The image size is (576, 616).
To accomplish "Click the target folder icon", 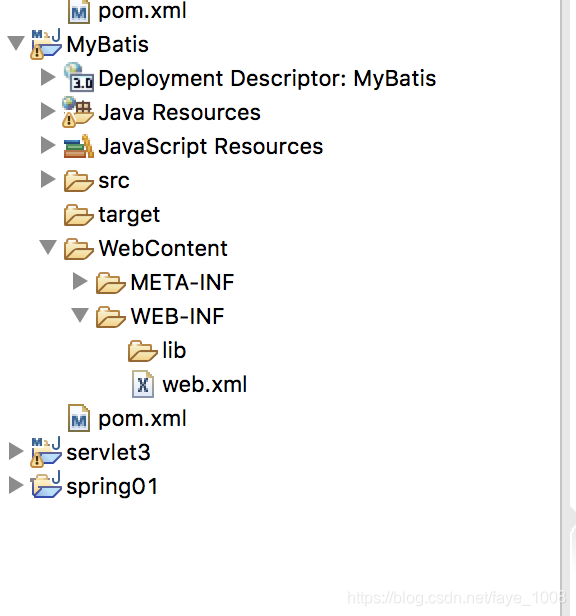I will click(x=79, y=215).
